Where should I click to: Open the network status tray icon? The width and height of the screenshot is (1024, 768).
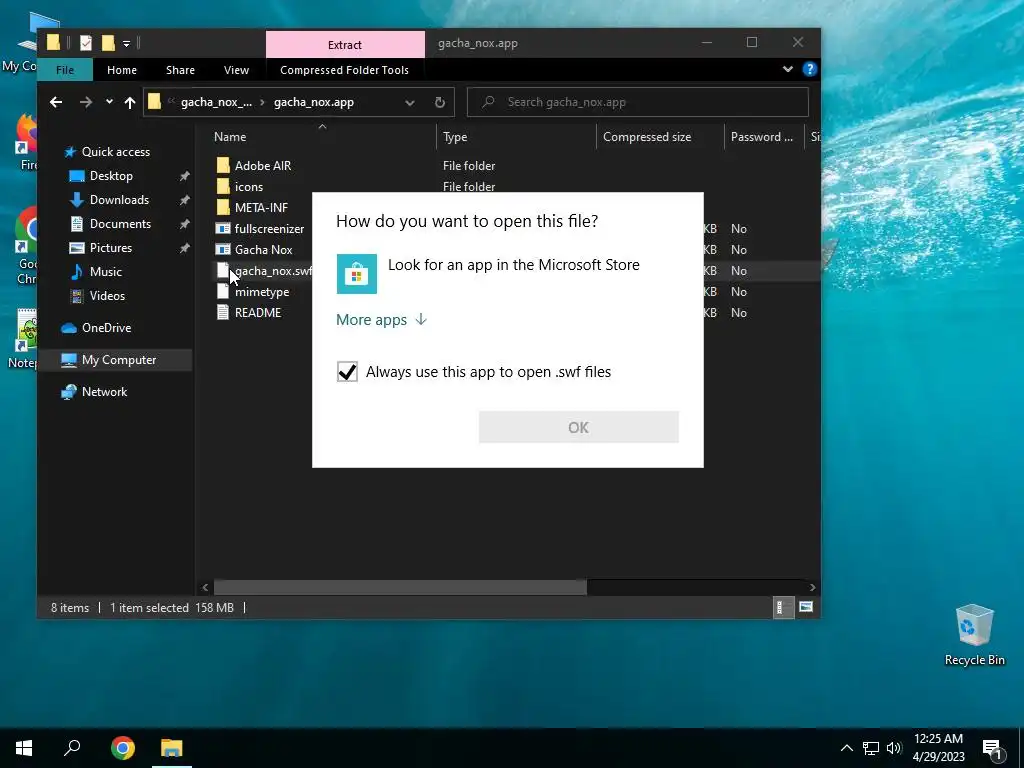[x=871, y=748]
